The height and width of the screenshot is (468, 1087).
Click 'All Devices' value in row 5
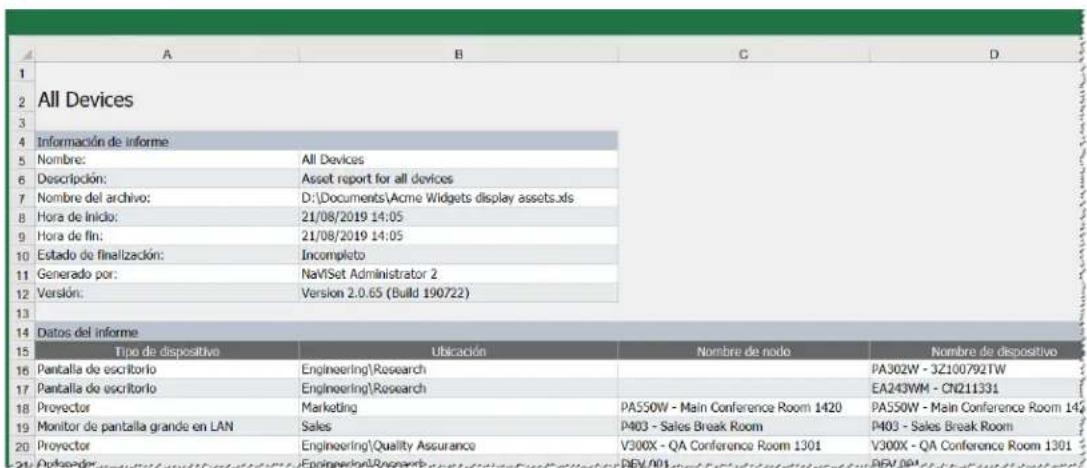tap(458, 159)
